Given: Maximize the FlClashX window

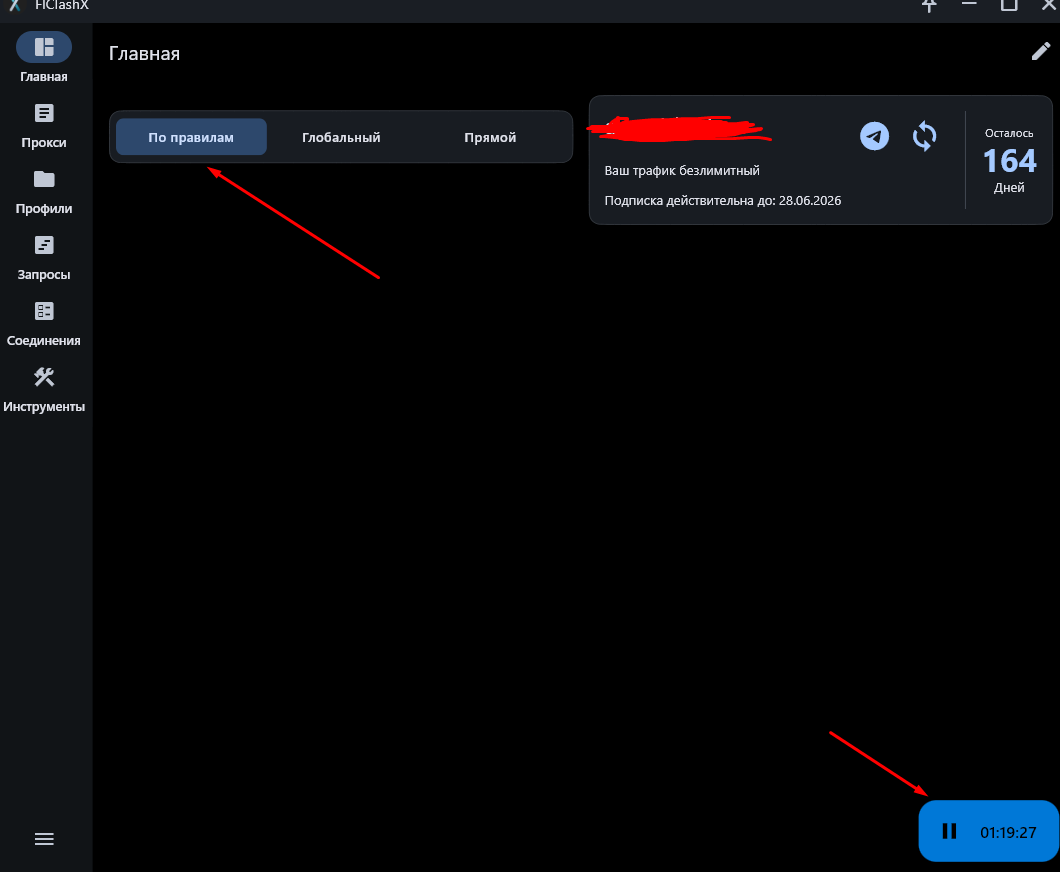Looking at the screenshot, I should pos(1009,5).
